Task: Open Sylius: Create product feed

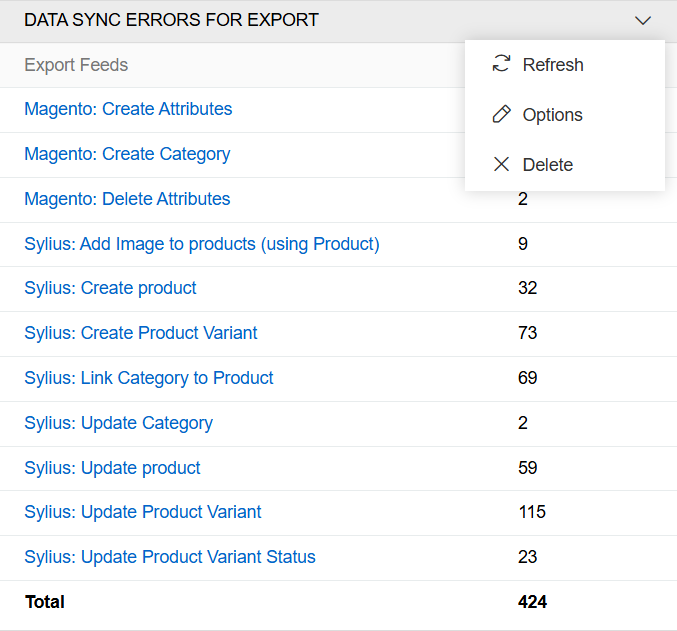Action: pos(110,288)
